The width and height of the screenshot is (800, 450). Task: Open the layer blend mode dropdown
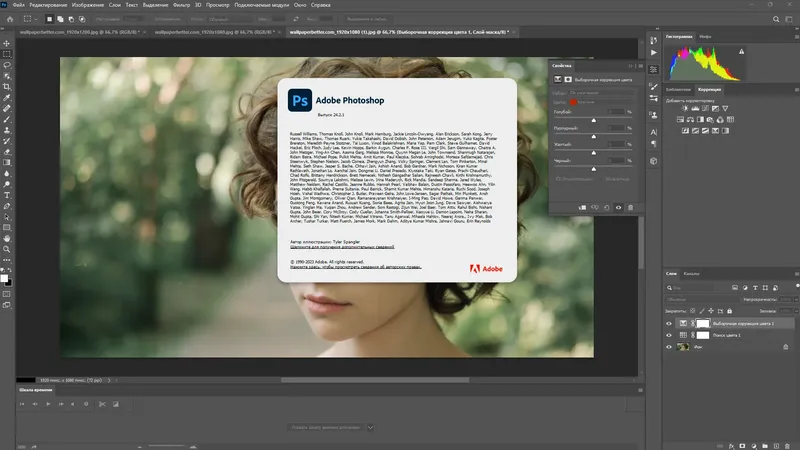[690, 299]
